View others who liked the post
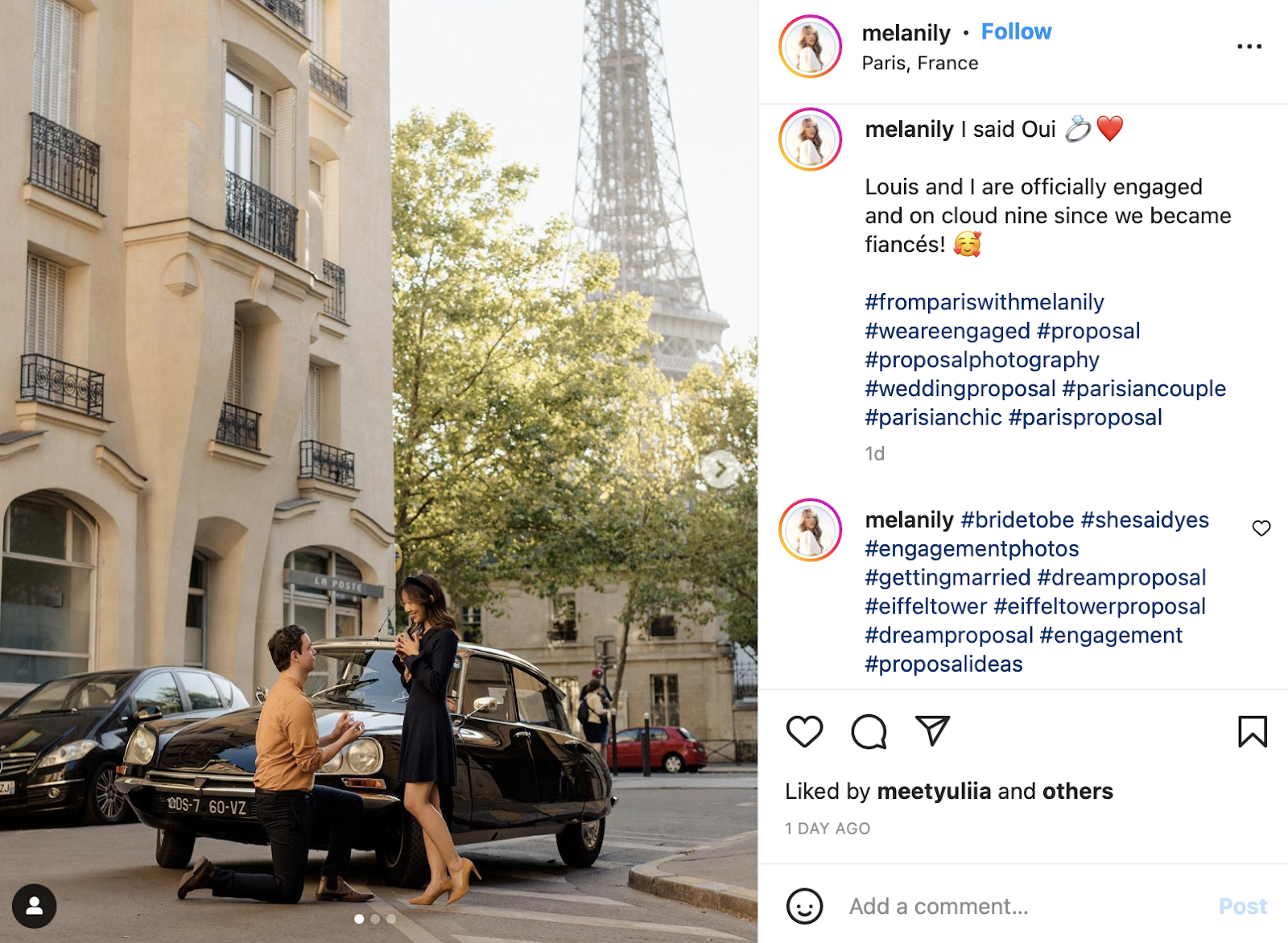The height and width of the screenshot is (943, 1288). tap(1078, 791)
